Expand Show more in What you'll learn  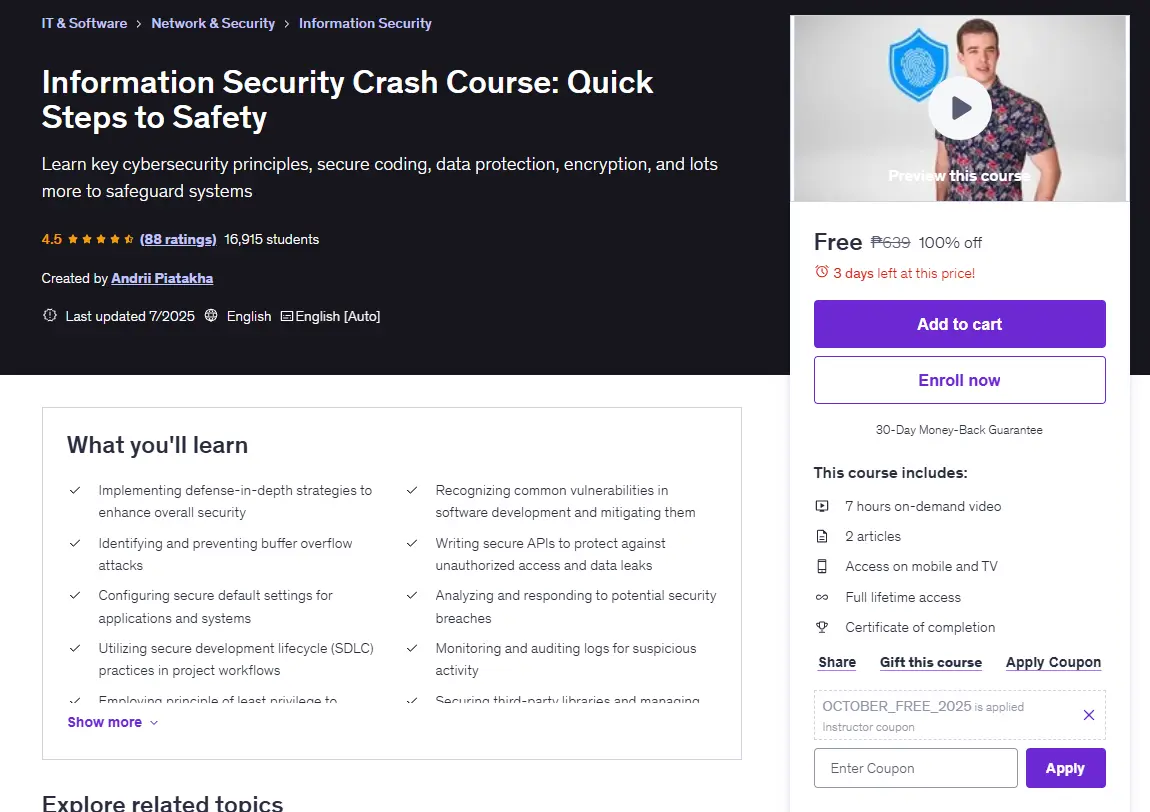click(112, 722)
